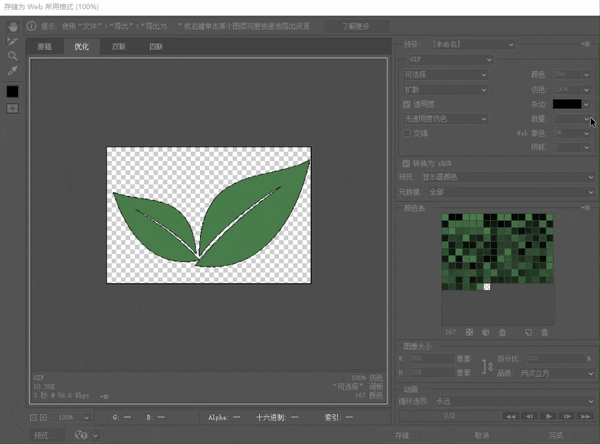The image size is (600, 444).
Task: Switch to the 原稿 tab
Action: (x=44, y=47)
